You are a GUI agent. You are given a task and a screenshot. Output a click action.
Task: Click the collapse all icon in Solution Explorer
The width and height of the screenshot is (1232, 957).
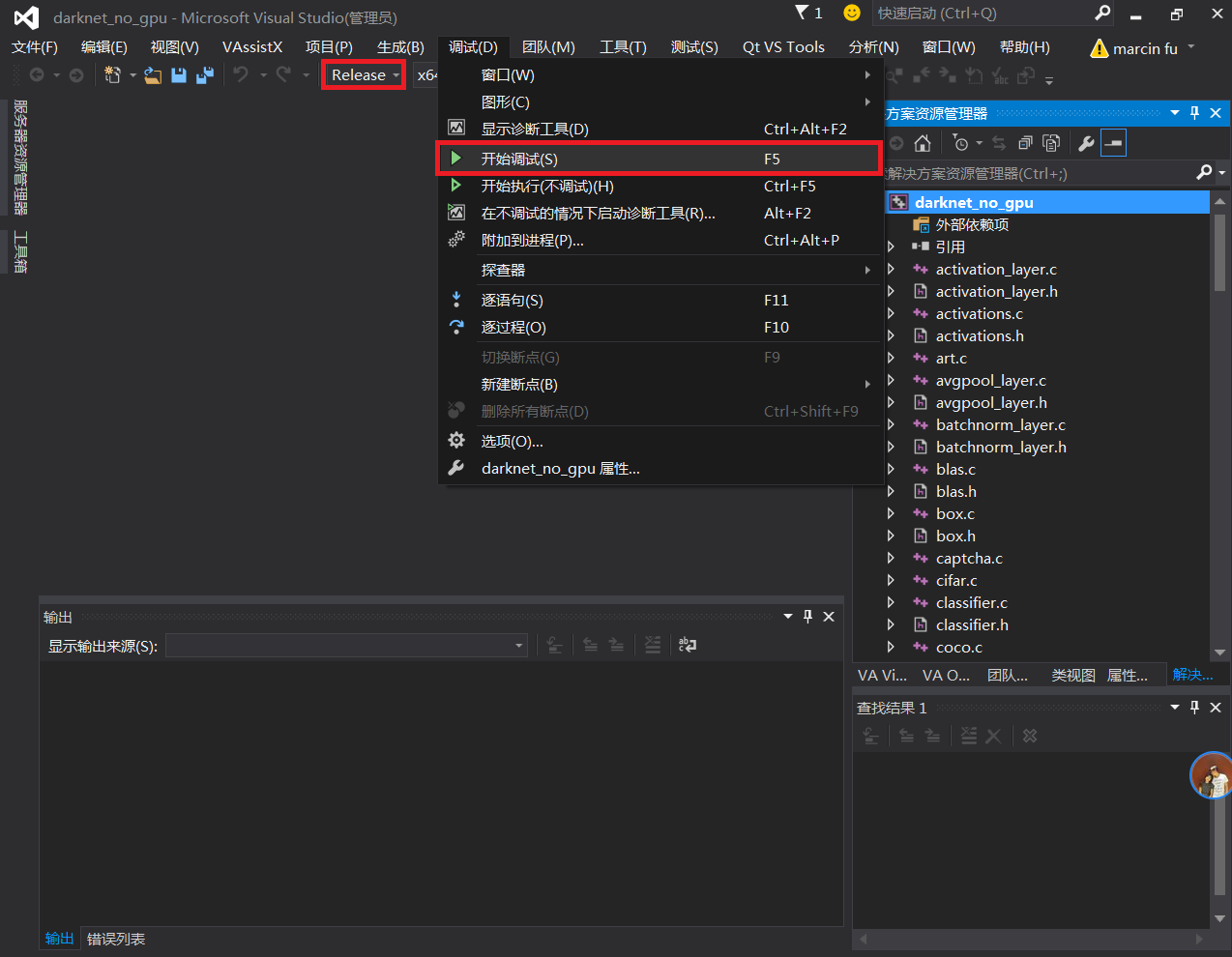click(1025, 143)
